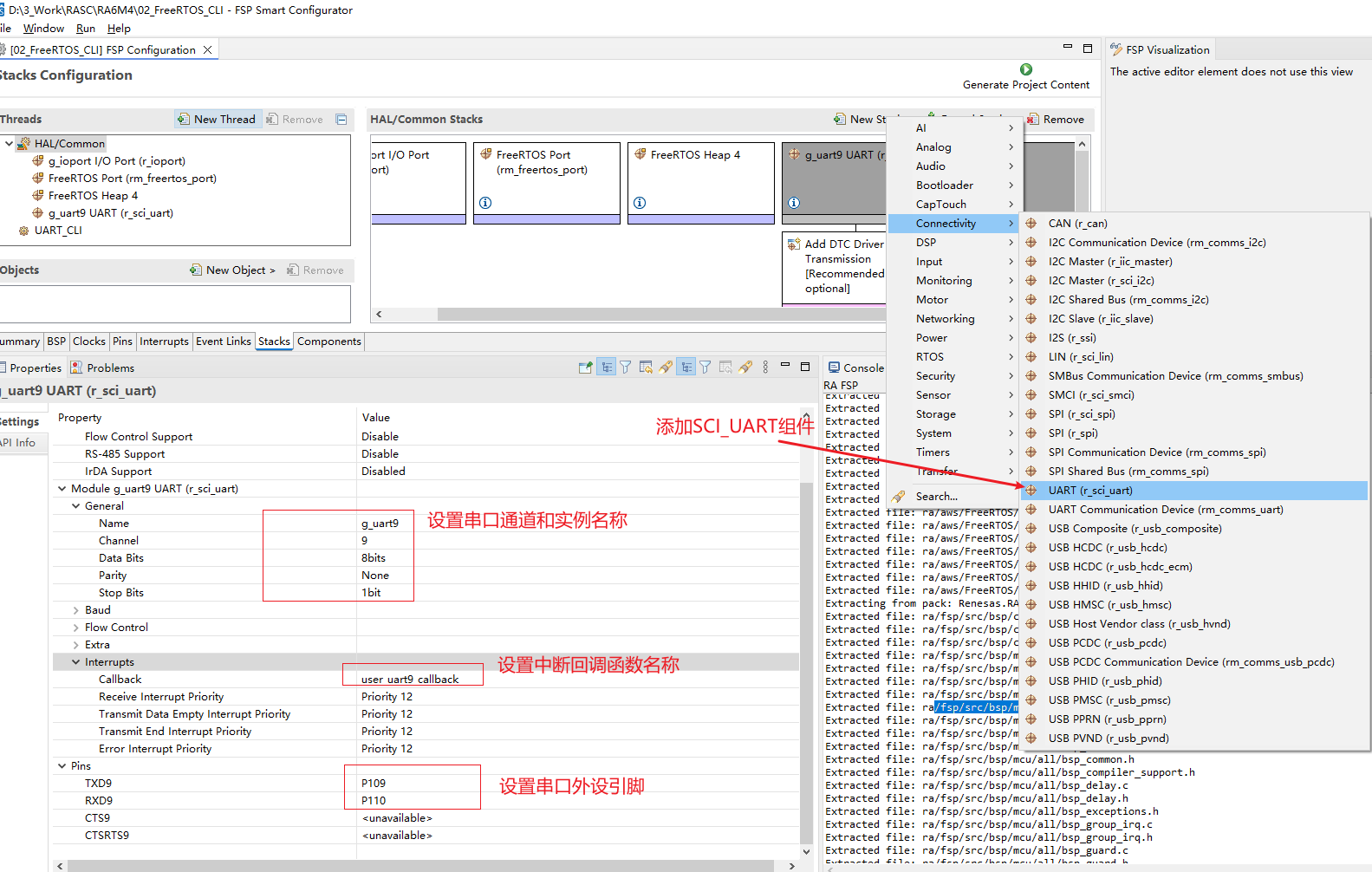
Task: Collapse the HAL/Common tree node
Action: pyautogui.click(x=9, y=144)
